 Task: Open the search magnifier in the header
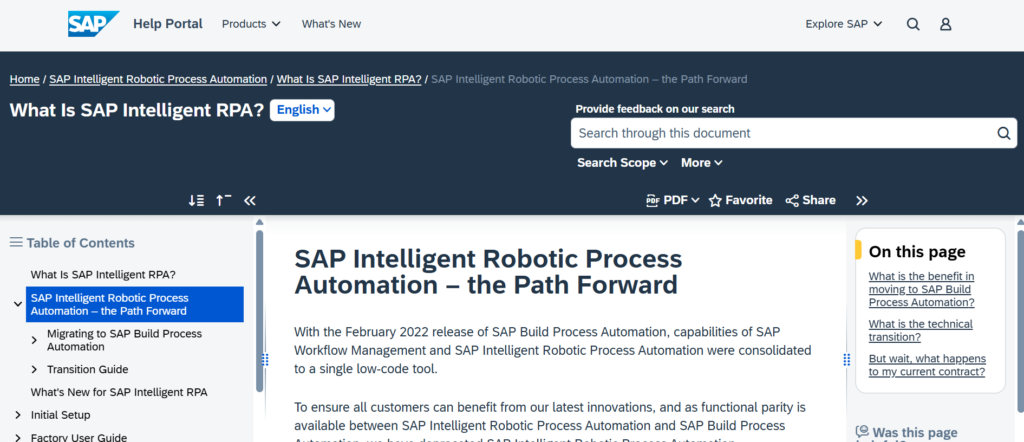click(913, 24)
